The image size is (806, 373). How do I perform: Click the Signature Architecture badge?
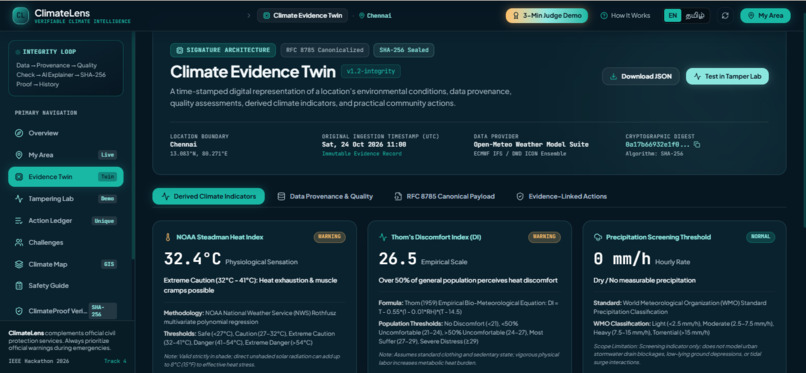coord(223,50)
